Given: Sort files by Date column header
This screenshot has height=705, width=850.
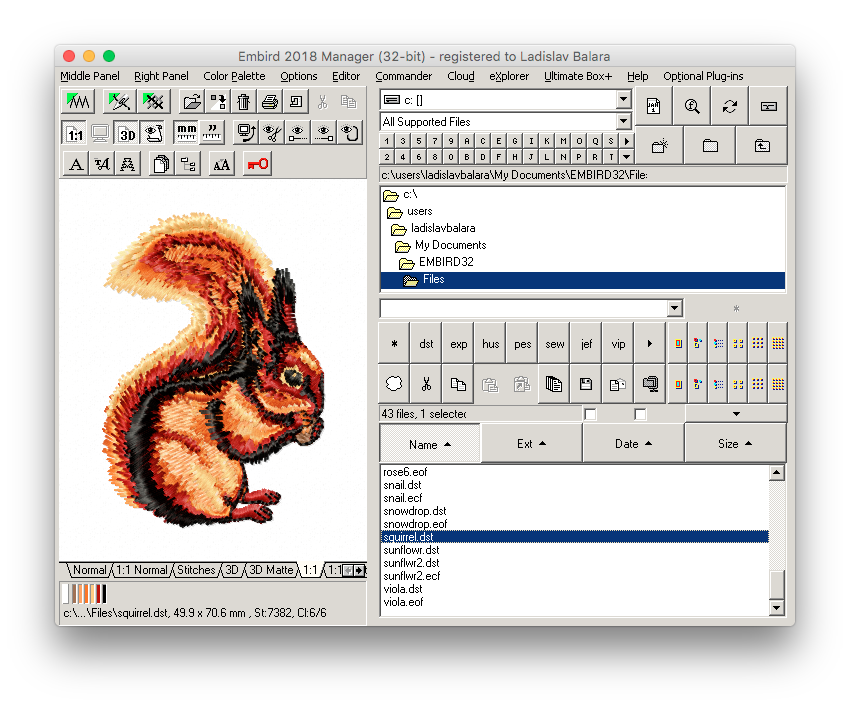Looking at the screenshot, I should click(632, 444).
